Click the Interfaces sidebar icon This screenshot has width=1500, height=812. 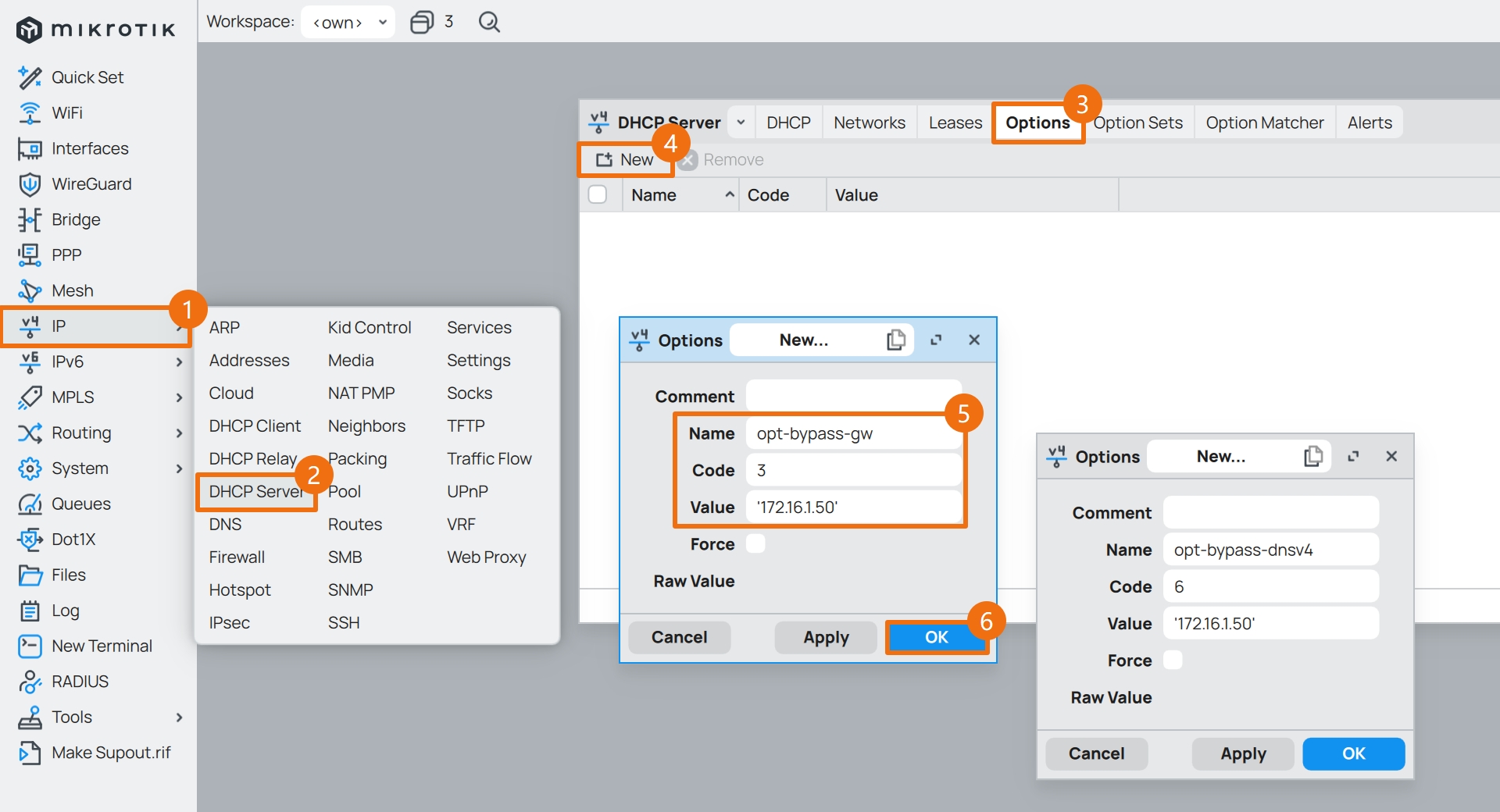[x=30, y=148]
